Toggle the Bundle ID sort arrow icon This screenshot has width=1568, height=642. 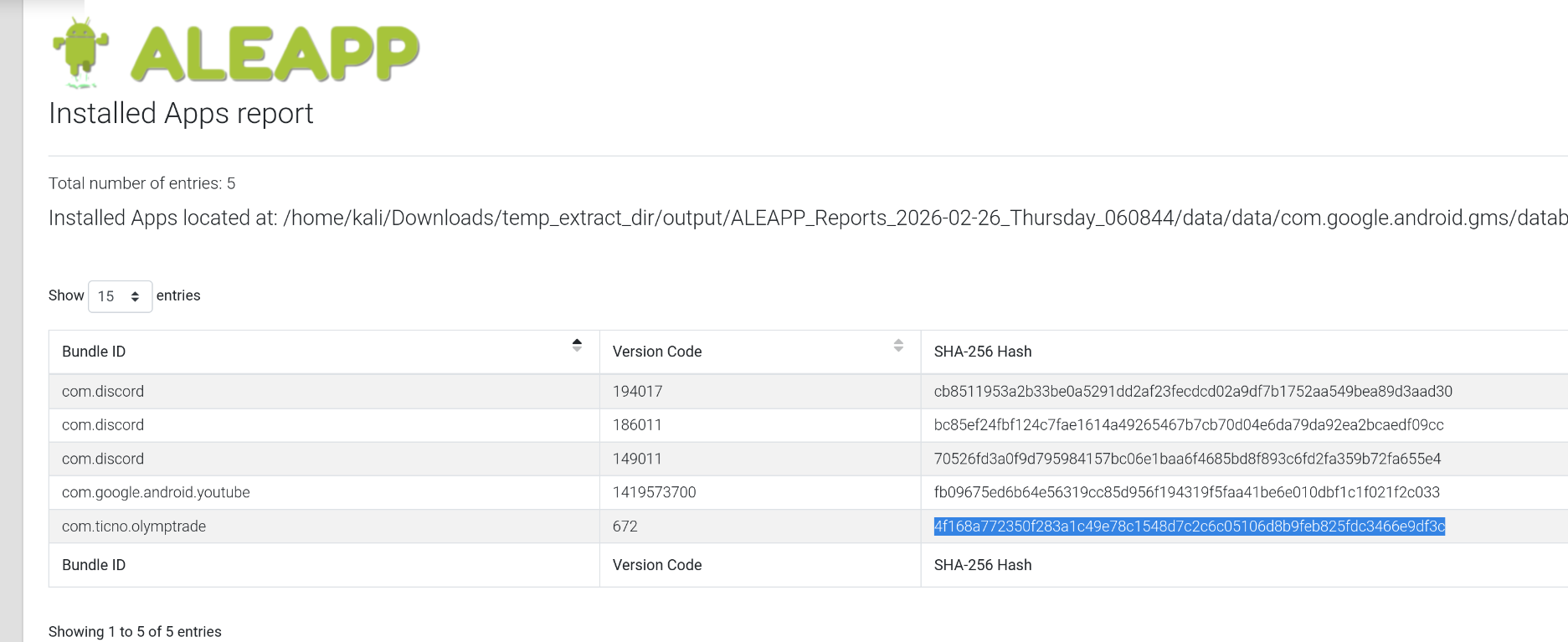577,345
